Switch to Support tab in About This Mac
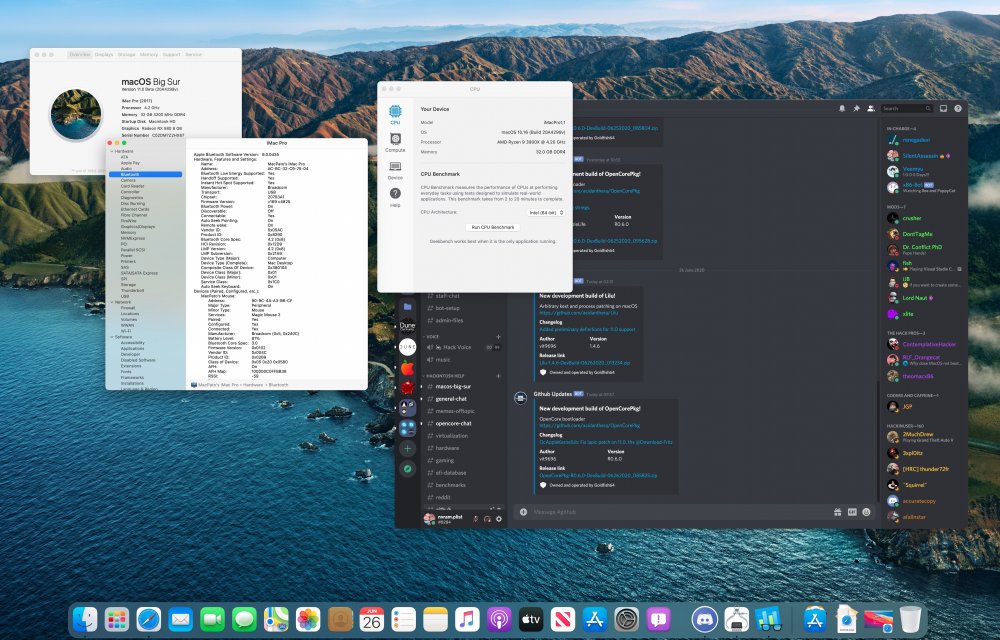The width and height of the screenshot is (1000, 640). point(172,55)
